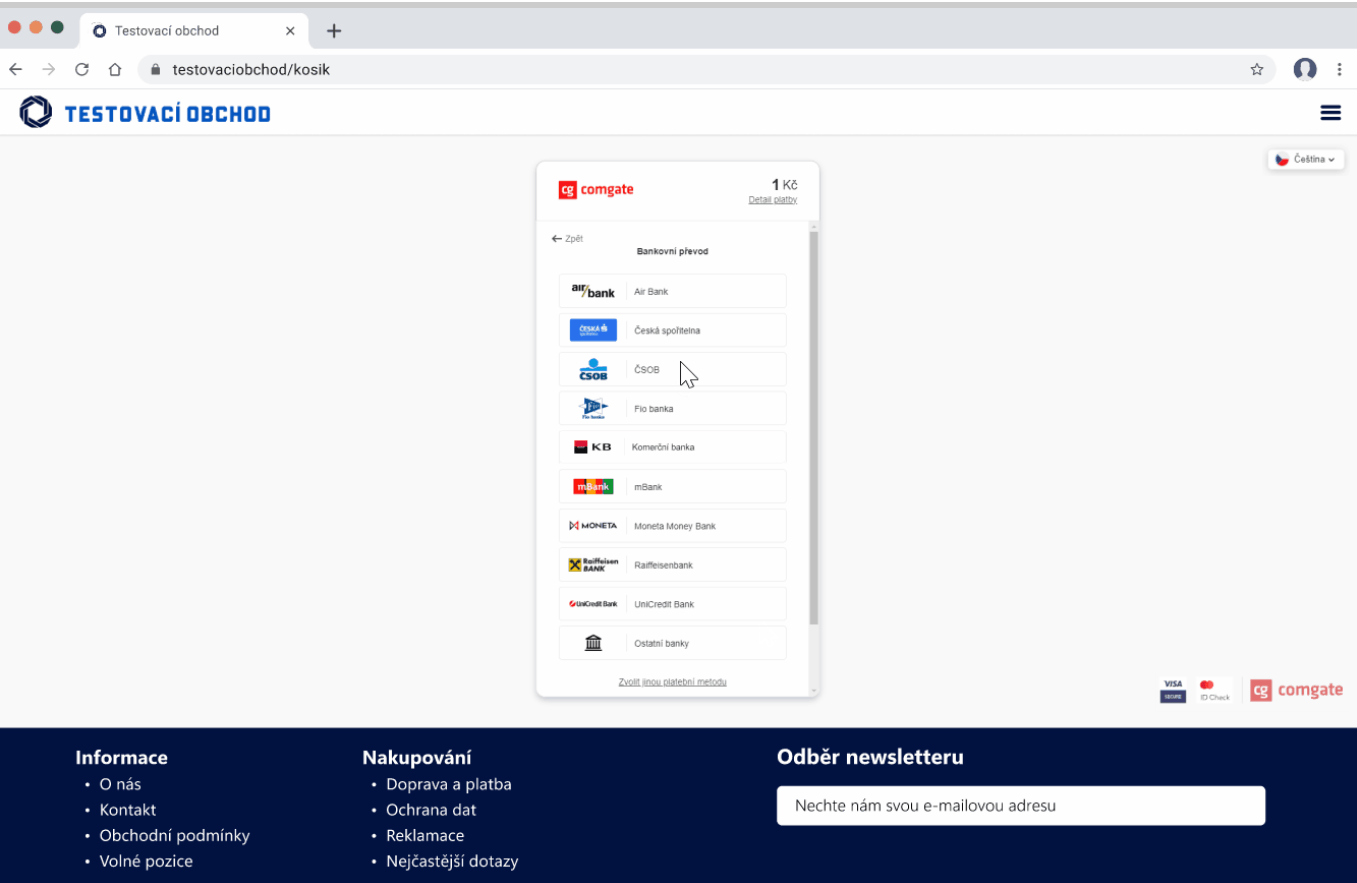Screen dimensions: 1357x883
Task: Select Ostatní banky payment option
Action: pyautogui.click(x=672, y=643)
